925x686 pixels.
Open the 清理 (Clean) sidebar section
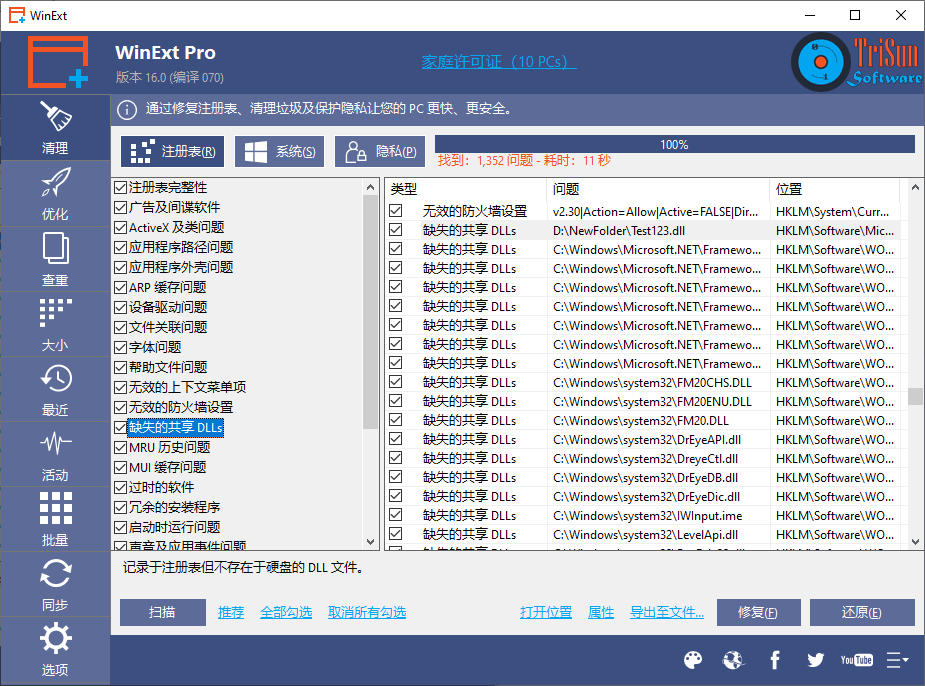click(x=55, y=127)
